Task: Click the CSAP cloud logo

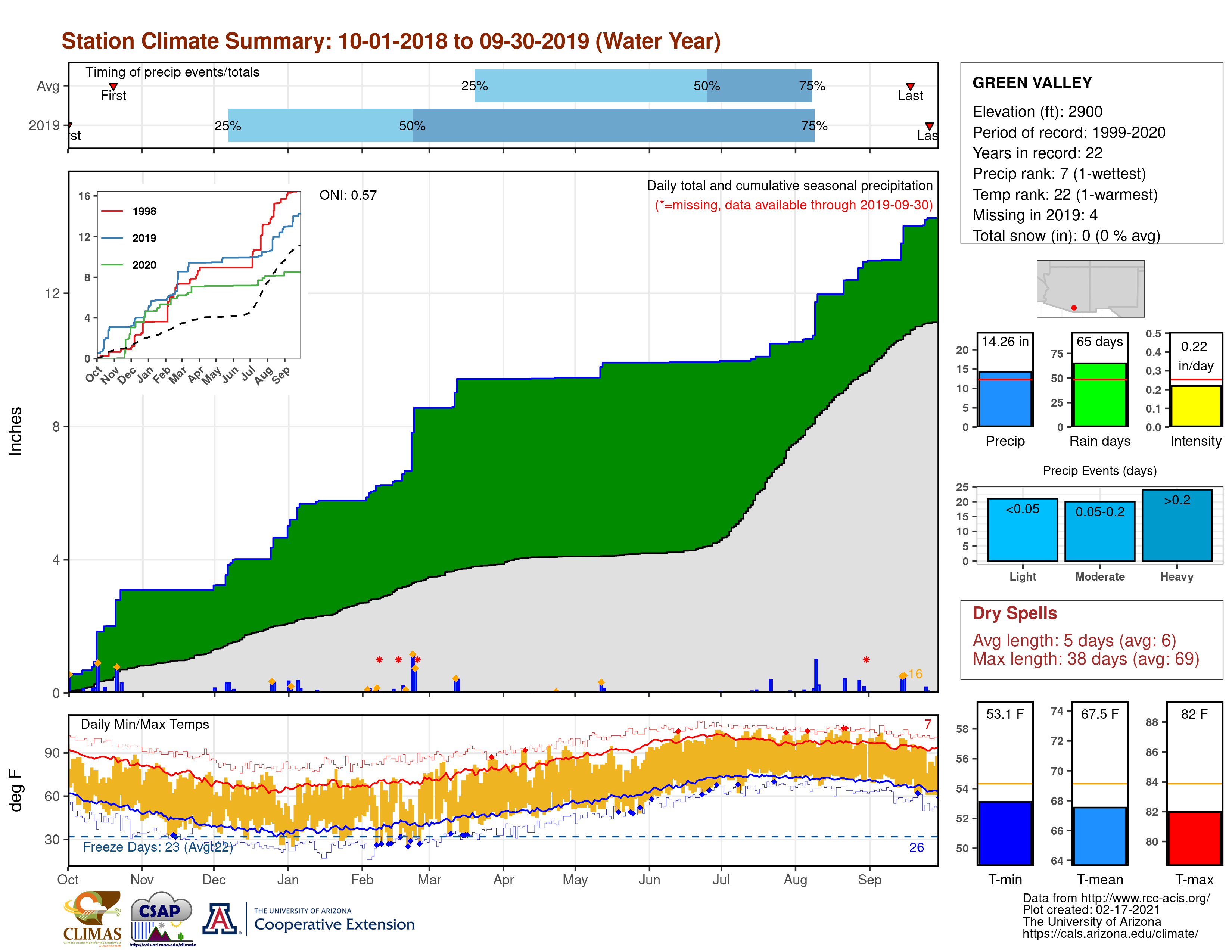Action: (x=162, y=919)
